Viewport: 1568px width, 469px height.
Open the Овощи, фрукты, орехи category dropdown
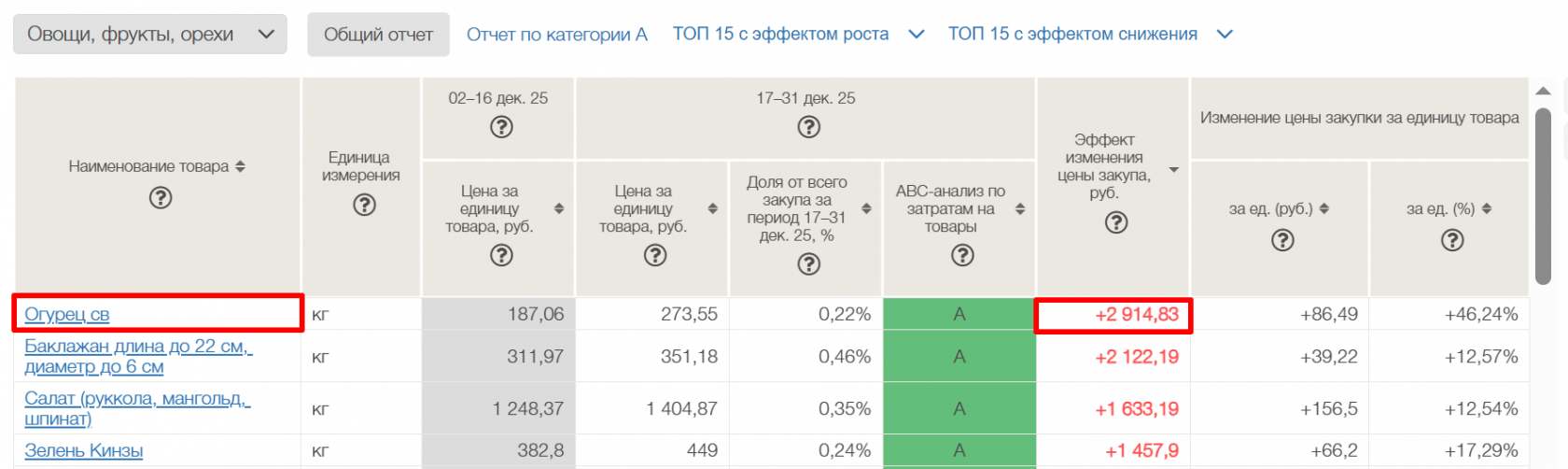(149, 35)
